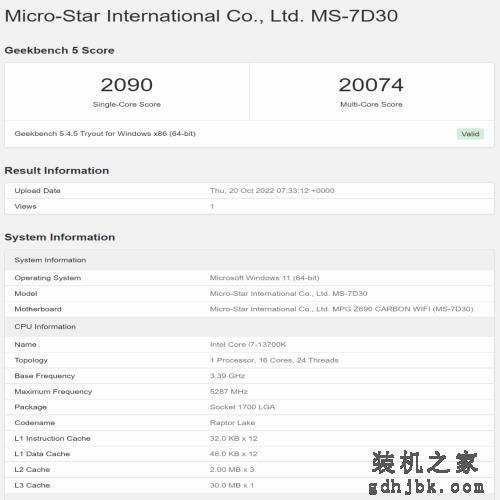This screenshot has width=500, height=500.
Task: Click the Operating System label
Action: click(x=48, y=278)
